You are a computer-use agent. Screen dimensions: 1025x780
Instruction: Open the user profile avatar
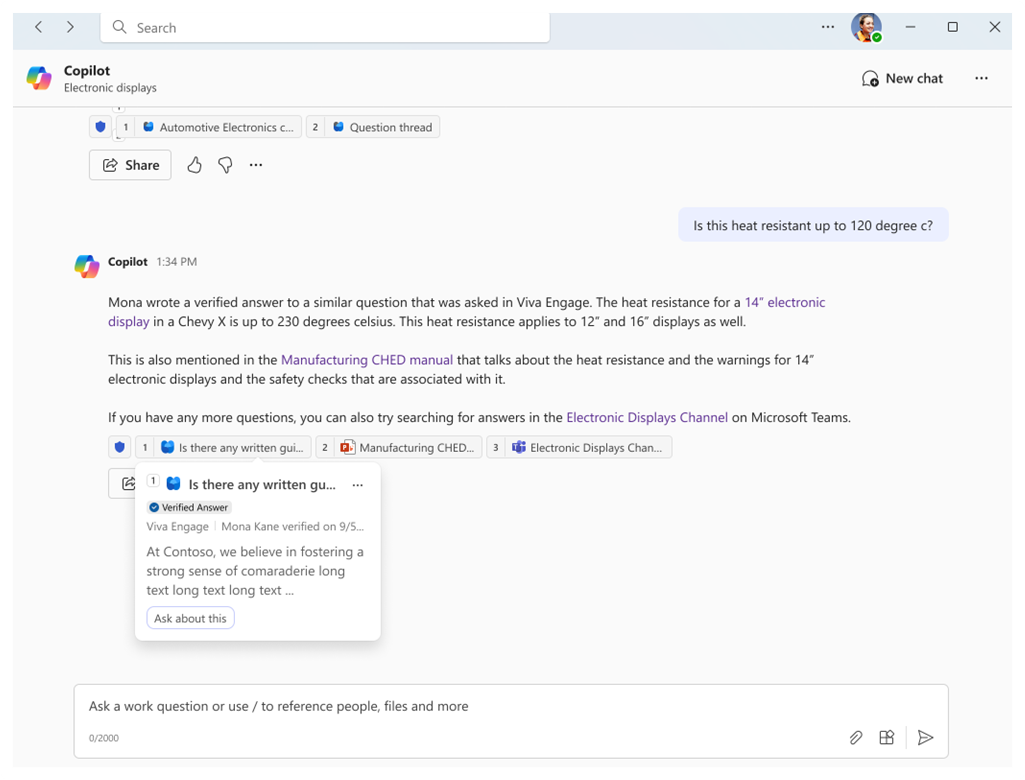tap(865, 27)
